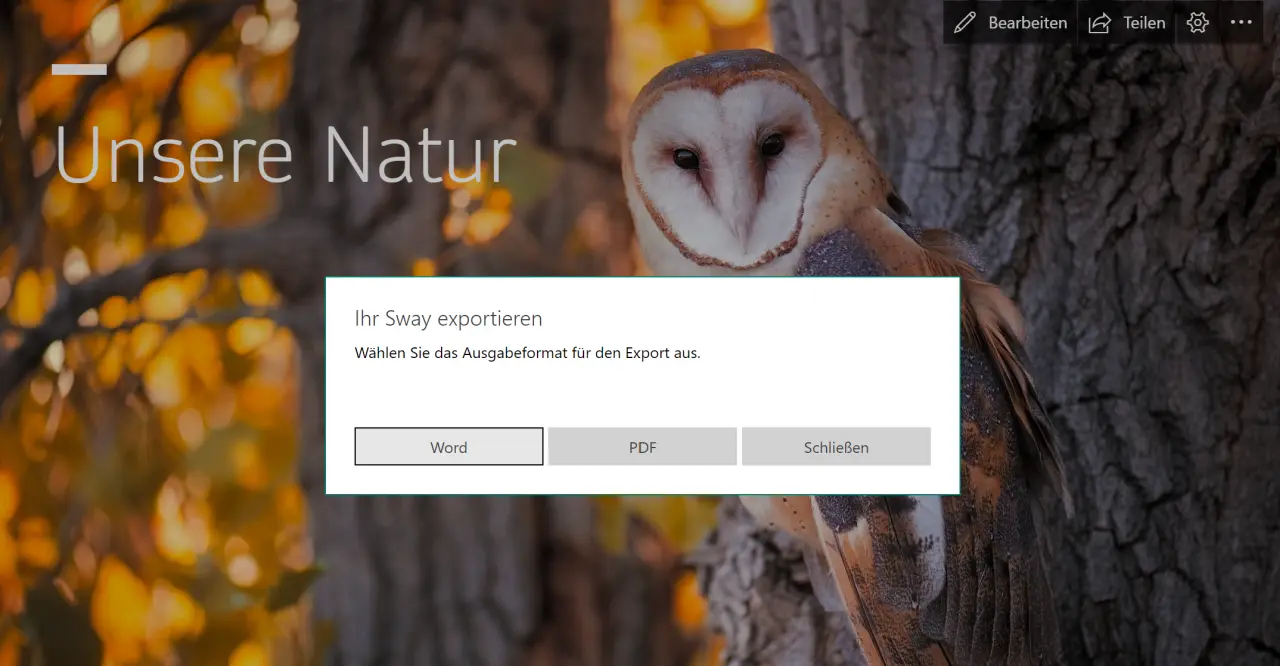Open the three-dots more options menu
The image size is (1280, 666).
[x=1241, y=23]
